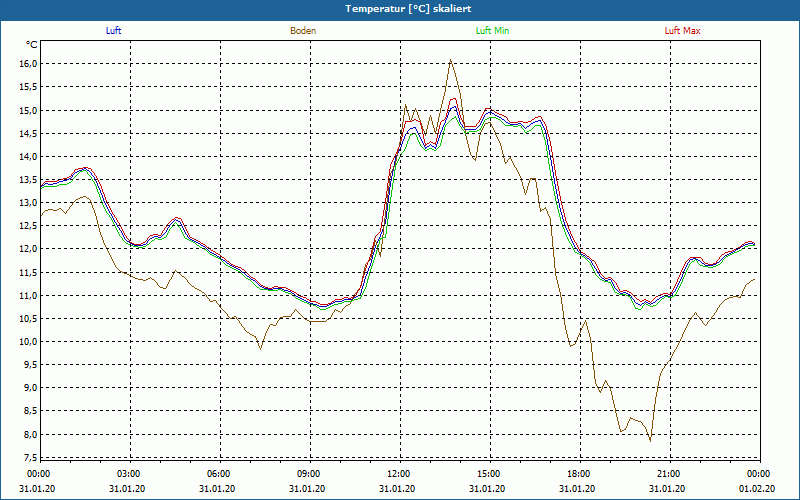The height and width of the screenshot is (500, 800).
Task: Click the 9,0 y-axis value
Action: [30, 388]
